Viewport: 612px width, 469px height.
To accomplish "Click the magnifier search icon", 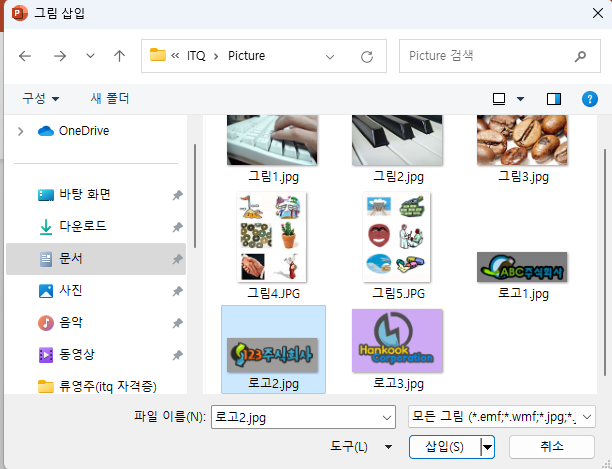I will pos(580,57).
